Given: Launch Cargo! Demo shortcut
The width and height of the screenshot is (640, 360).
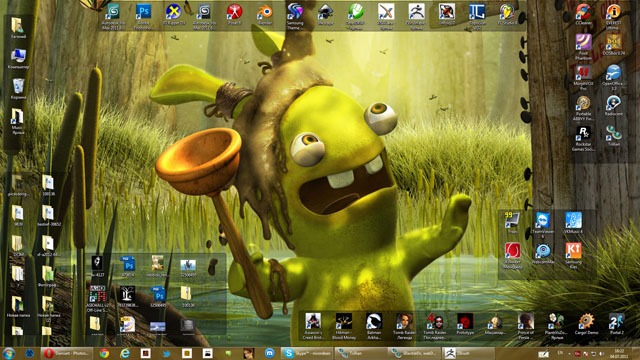Looking at the screenshot, I should [586, 324].
